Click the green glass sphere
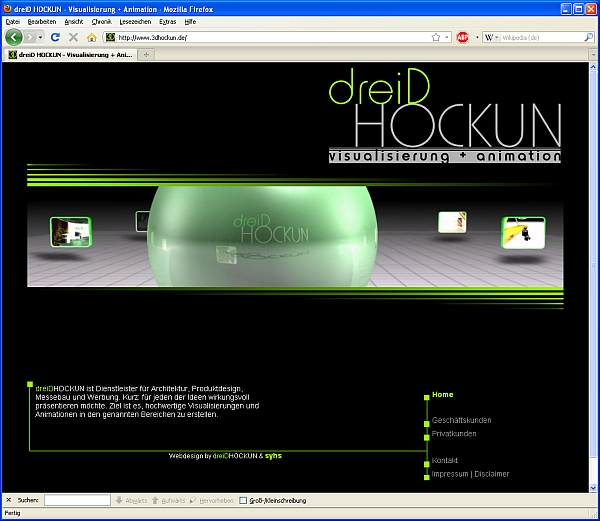Screen dimensions: 600x521 (263, 236)
